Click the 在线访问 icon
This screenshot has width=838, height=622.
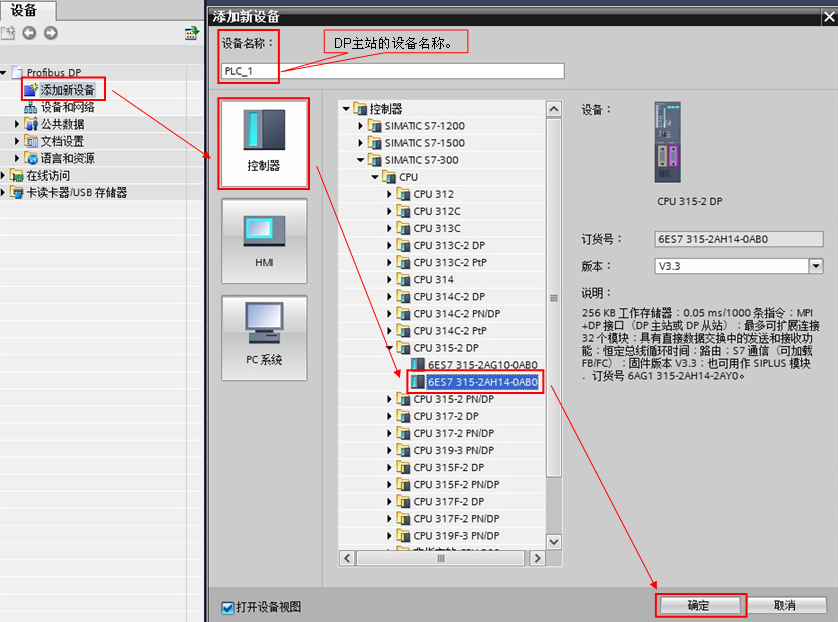17,175
